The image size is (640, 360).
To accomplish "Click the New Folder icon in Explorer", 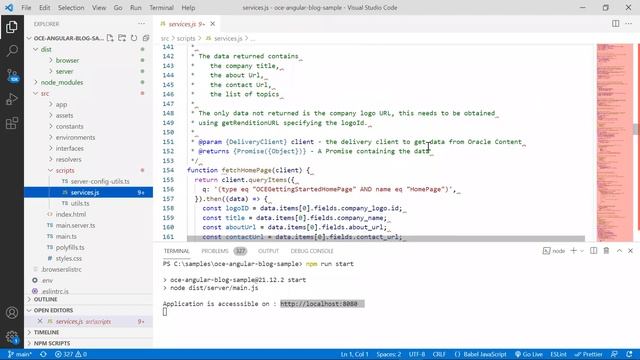I will pos(122,38).
